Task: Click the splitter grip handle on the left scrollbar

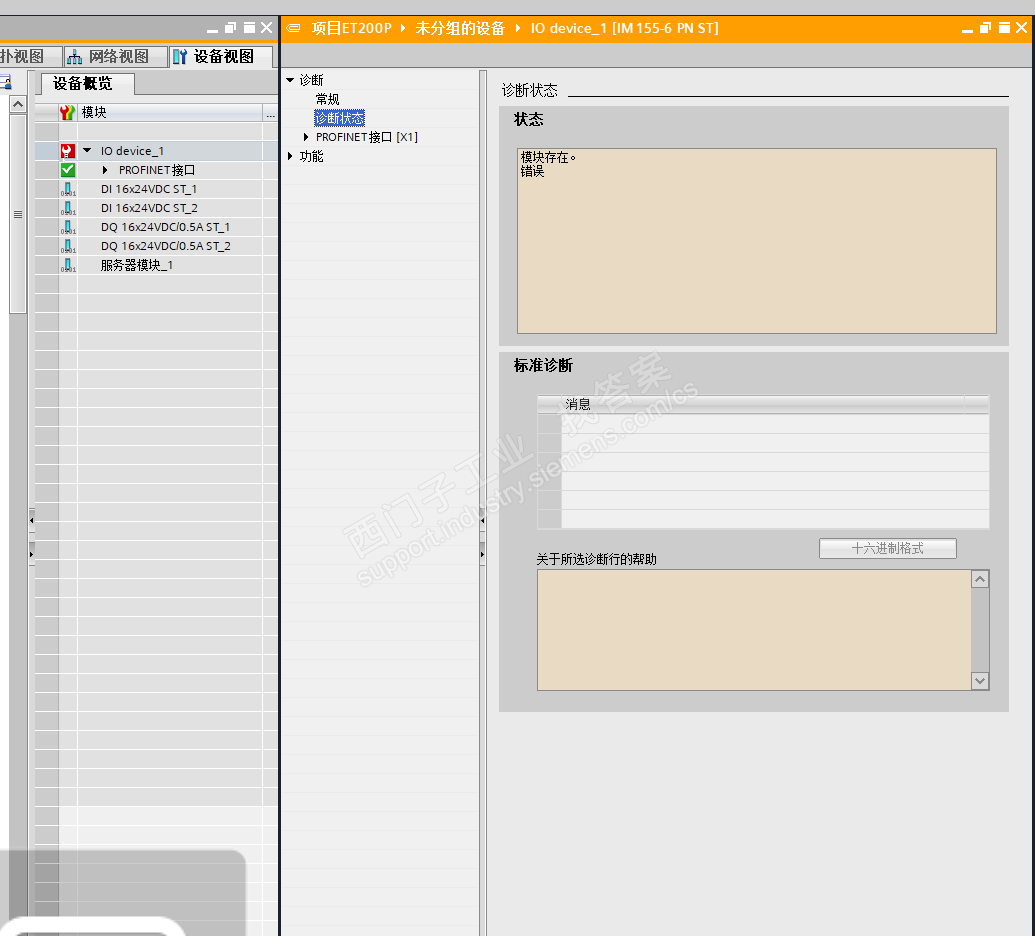Action: pos(18,215)
